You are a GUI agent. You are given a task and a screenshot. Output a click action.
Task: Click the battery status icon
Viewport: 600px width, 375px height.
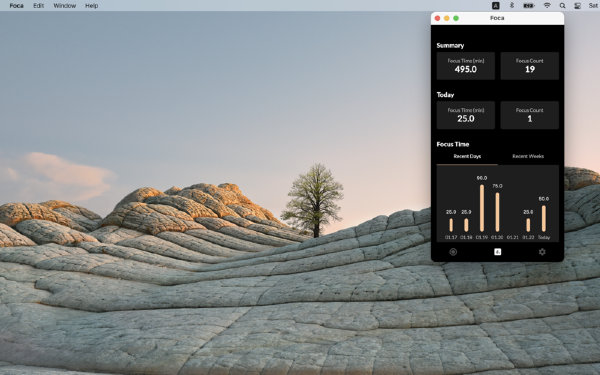tap(529, 5)
